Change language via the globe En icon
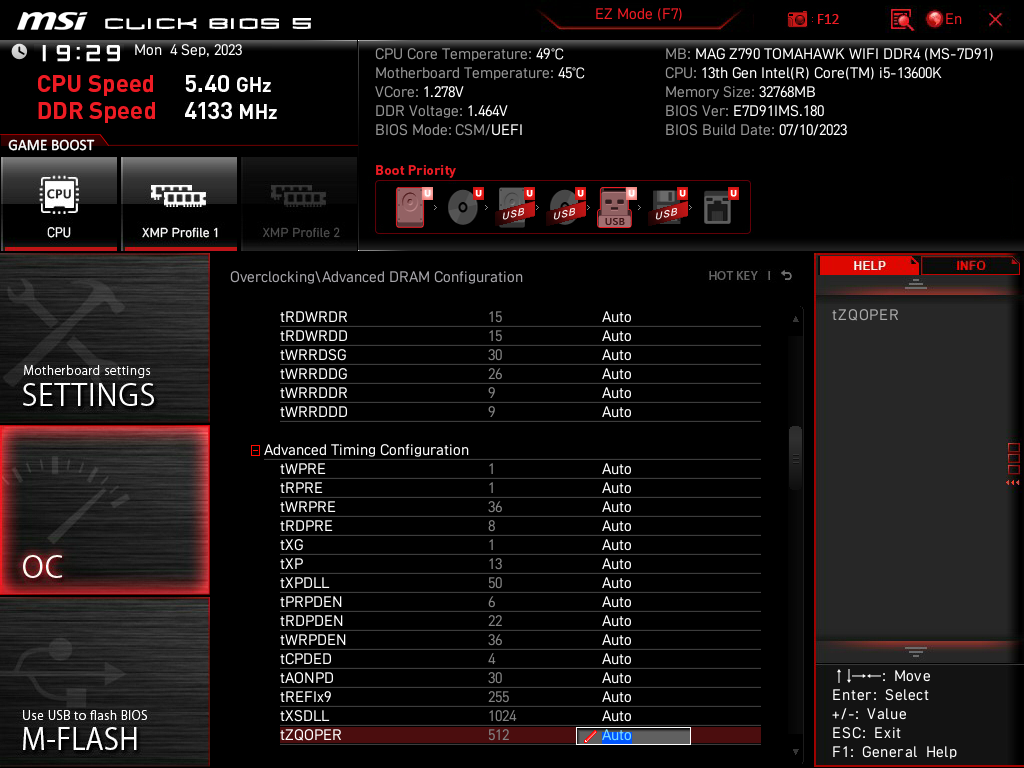This screenshot has width=1024, height=768. [944, 20]
